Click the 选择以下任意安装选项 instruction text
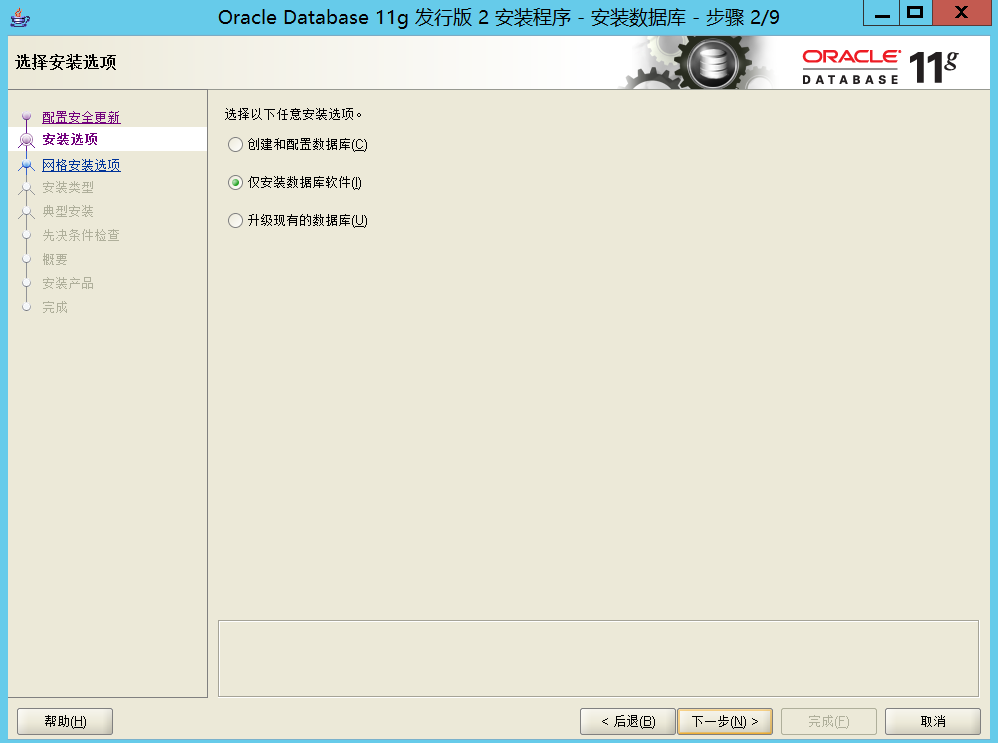The width and height of the screenshot is (998, 743). point(293,114)
